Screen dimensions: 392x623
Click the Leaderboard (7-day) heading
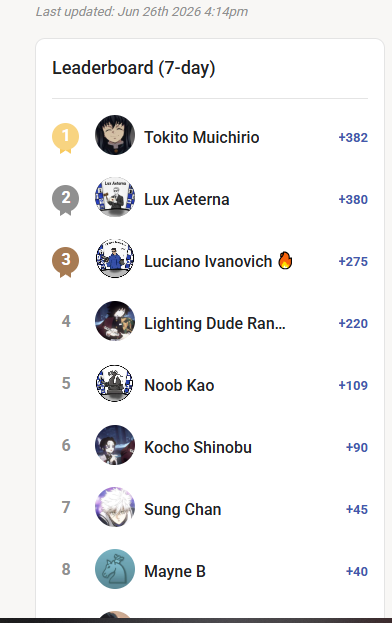tap(133, 68)
